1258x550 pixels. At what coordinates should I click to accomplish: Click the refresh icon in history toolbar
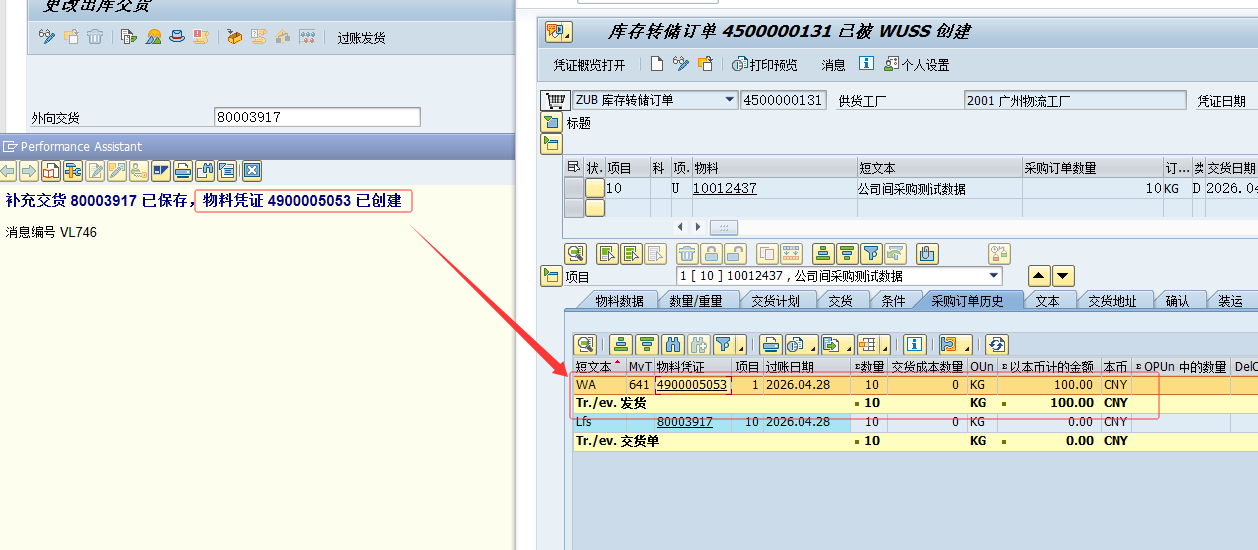(996, 344)
